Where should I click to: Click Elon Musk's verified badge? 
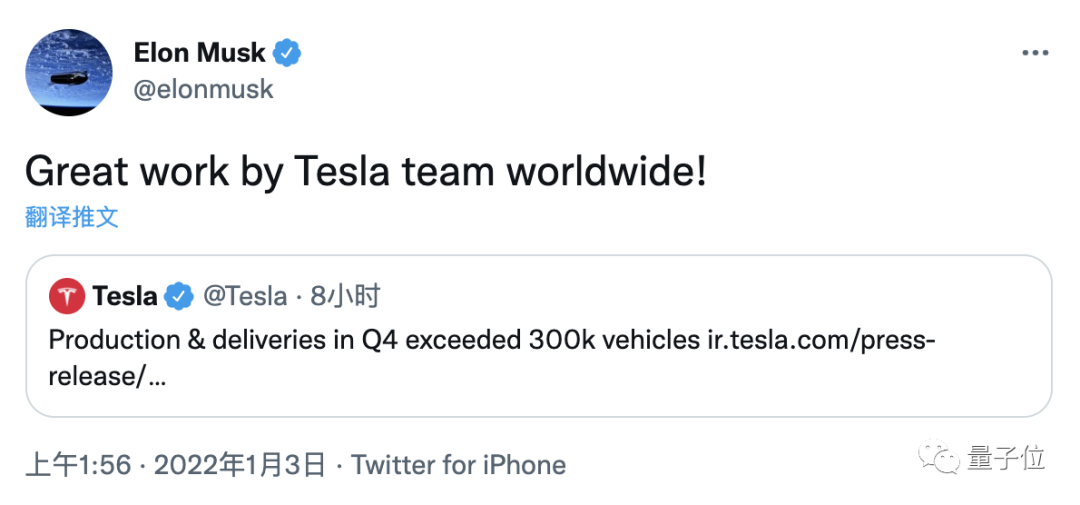pos(289,52)
